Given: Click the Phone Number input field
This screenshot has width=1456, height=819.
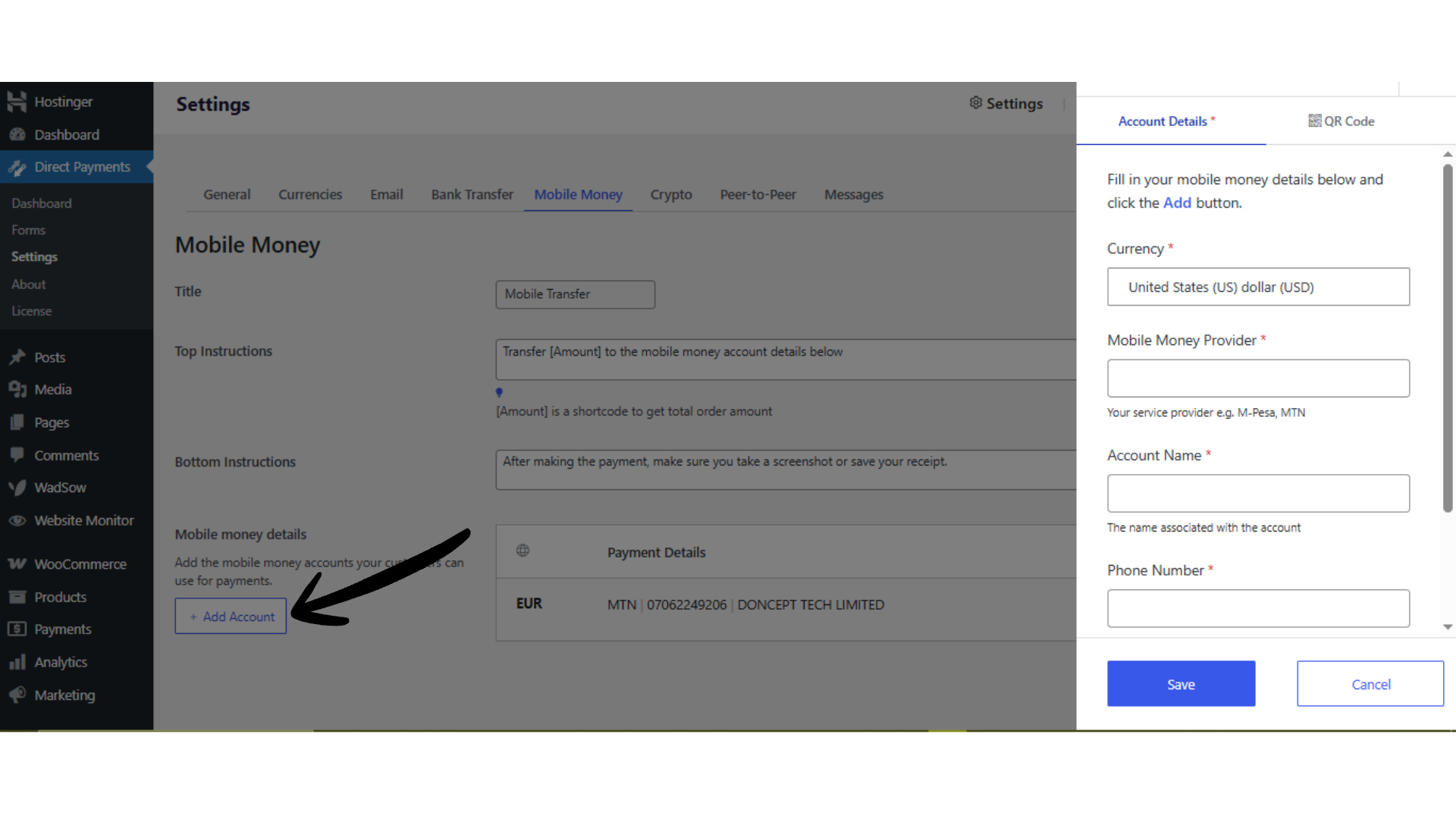Looking at the screenshot, I should tap(1258, 608).
